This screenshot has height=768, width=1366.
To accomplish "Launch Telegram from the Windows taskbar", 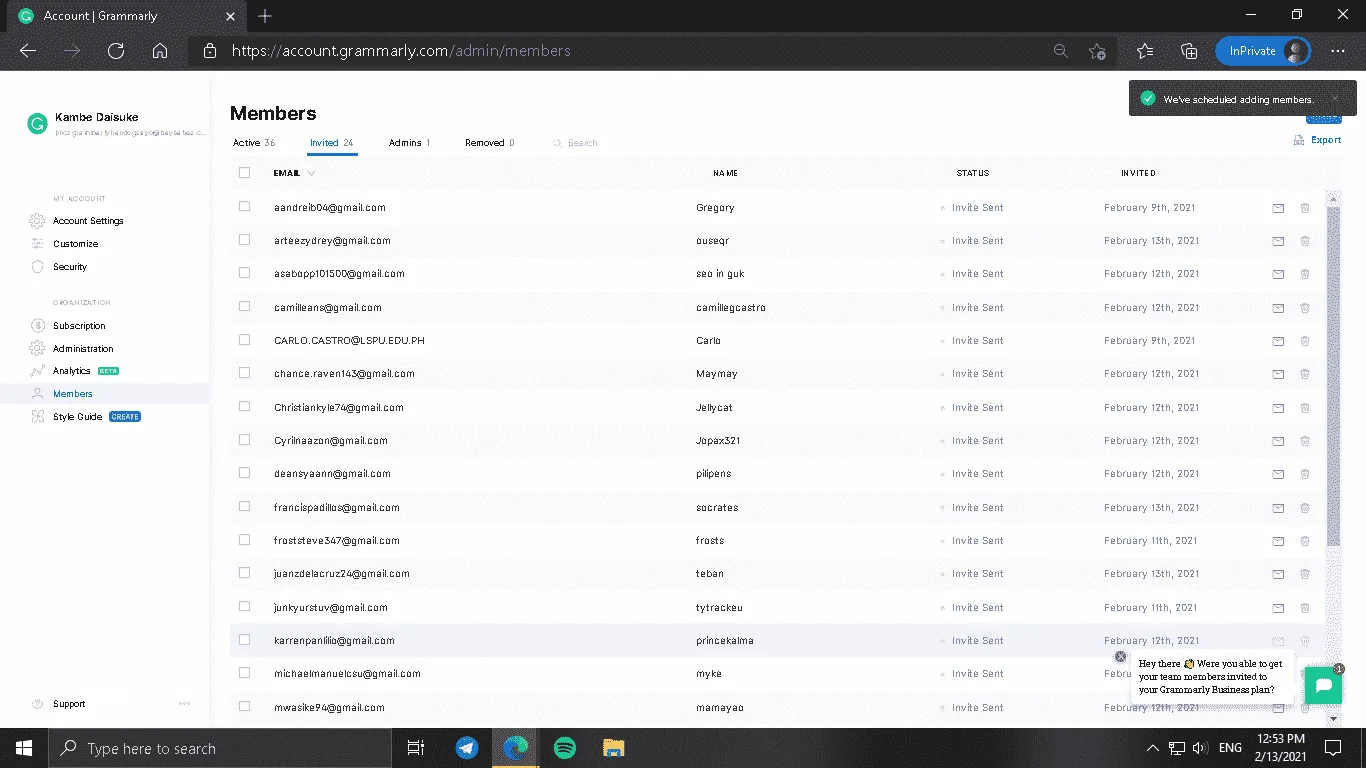I will [466, 748].
